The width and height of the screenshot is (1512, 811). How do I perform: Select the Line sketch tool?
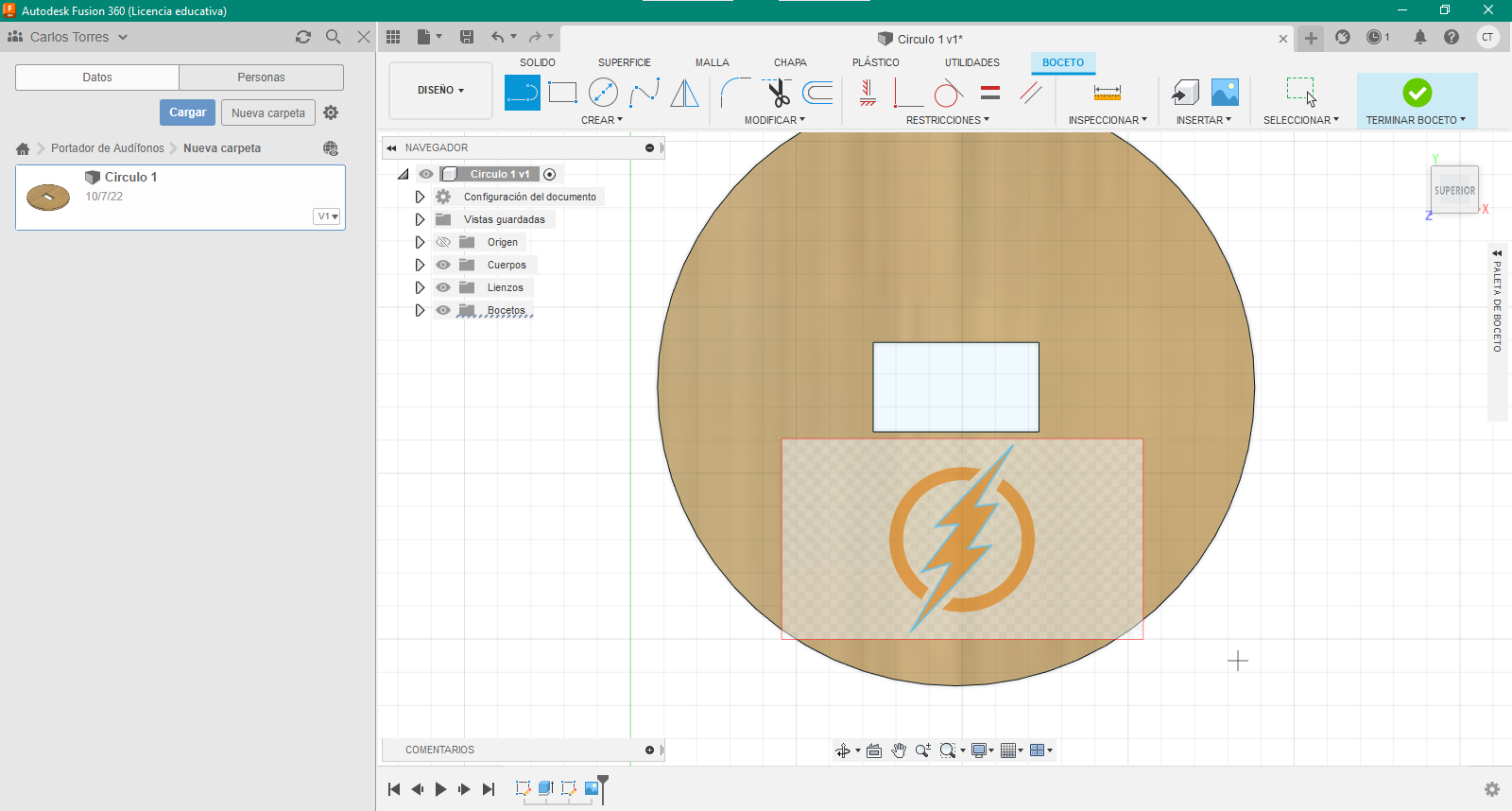click(522, 93)
